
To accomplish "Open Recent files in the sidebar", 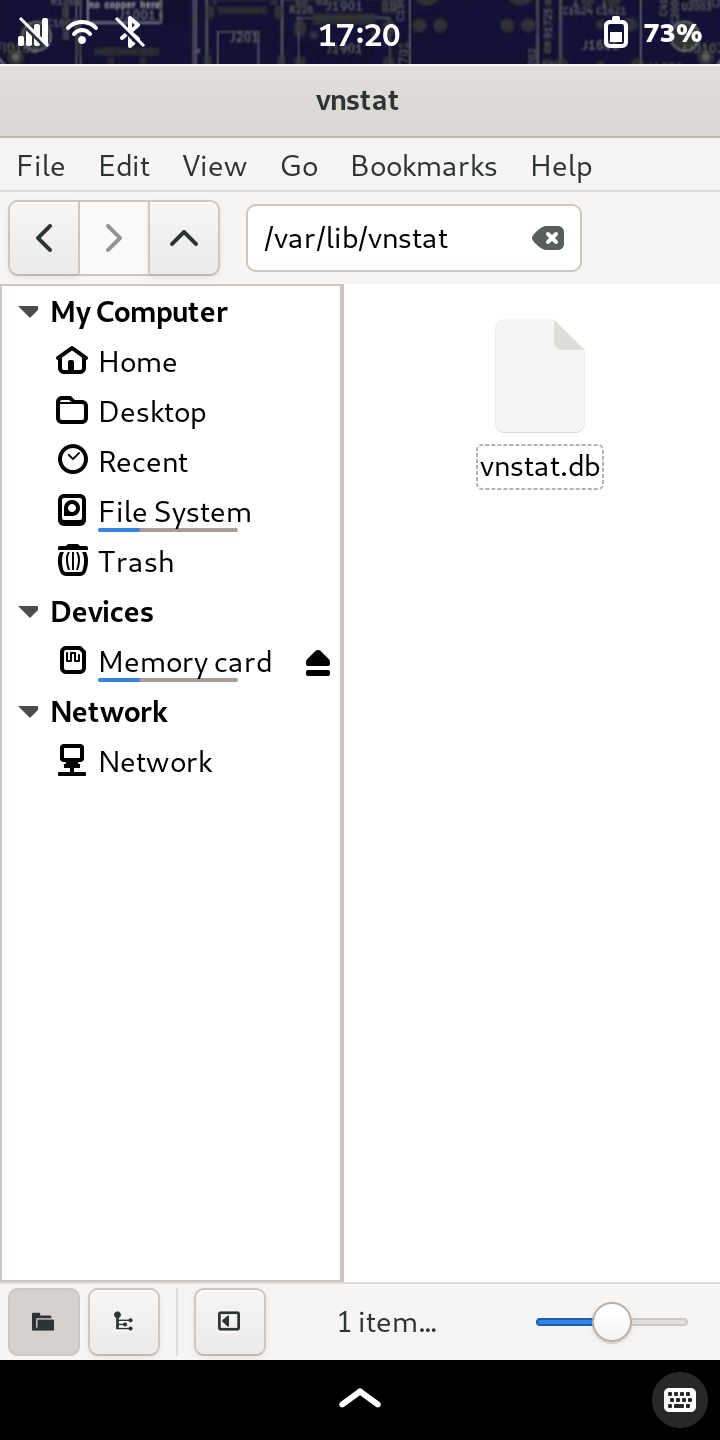I will [x=143, y=462].
